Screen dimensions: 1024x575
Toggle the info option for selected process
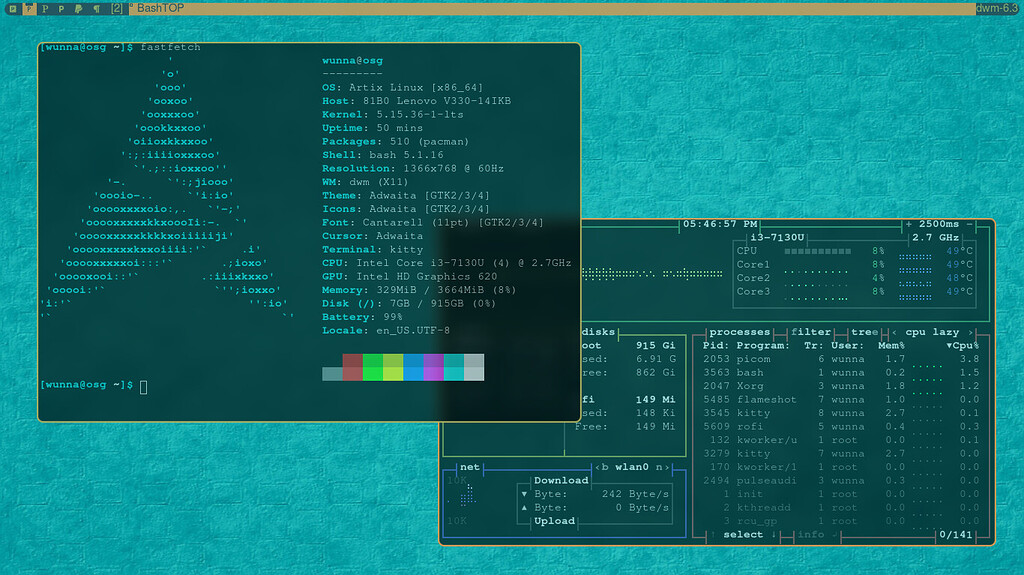[810, 535]
